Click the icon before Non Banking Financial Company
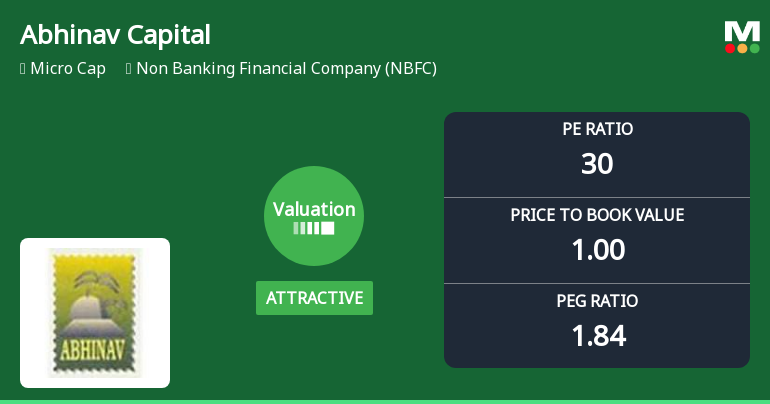This screenshot has width=770, height=404. (129, 69)
